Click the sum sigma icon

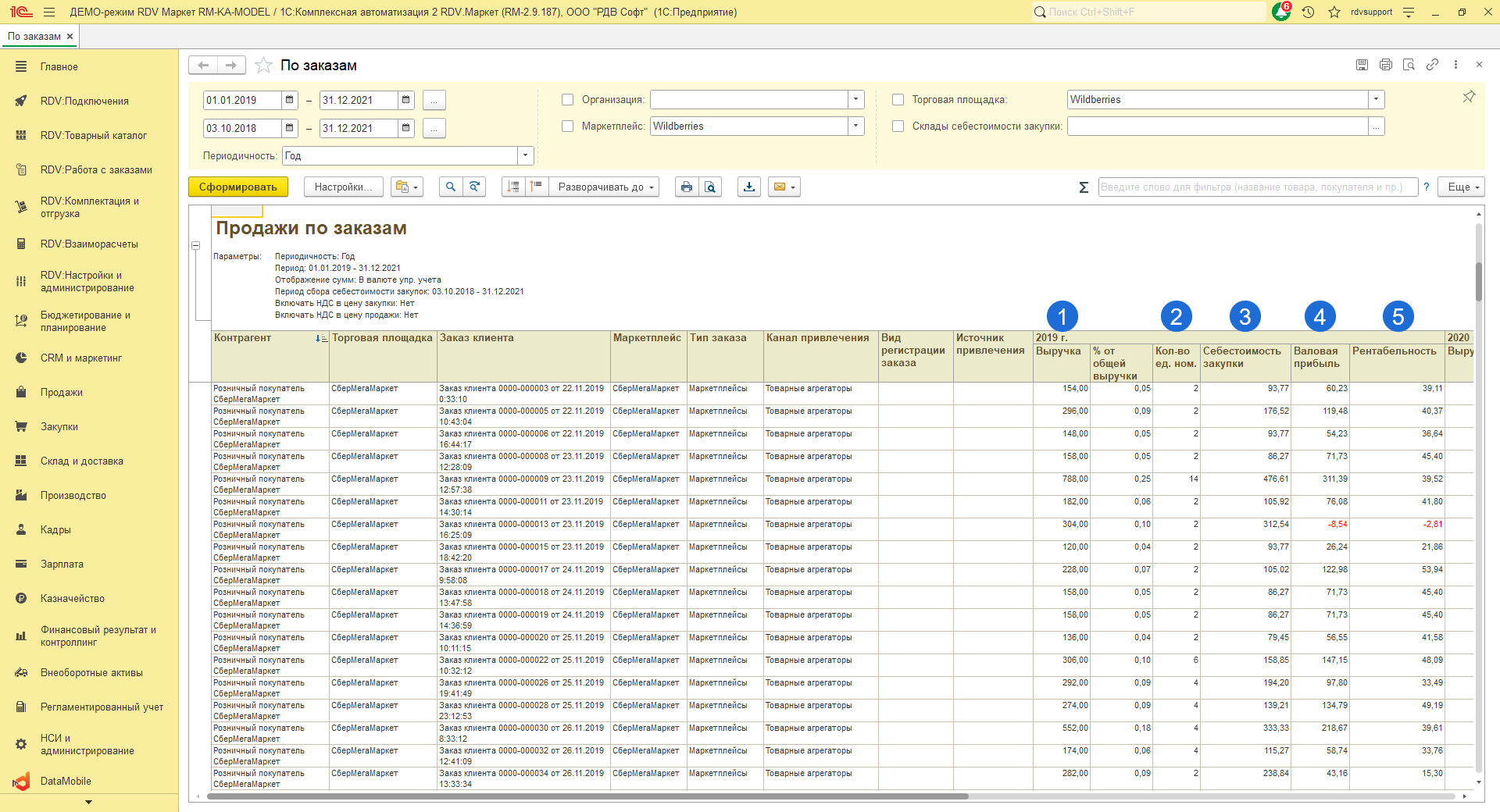point(1083,187)
